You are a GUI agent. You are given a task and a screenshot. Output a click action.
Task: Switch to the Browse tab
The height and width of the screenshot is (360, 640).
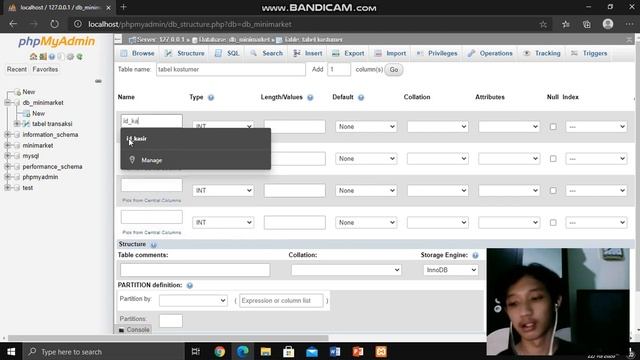[138, 53]
